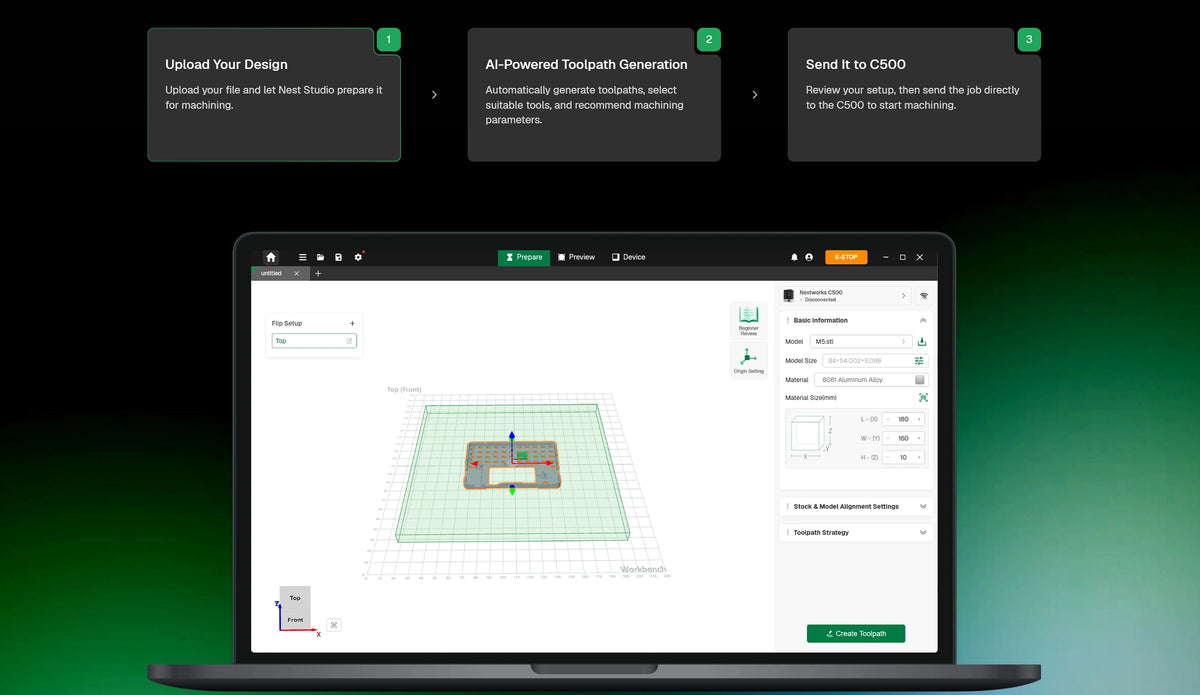This screenshot has height=695, width=1200.
Task: Open the Upload Your Design step card
Action: [274, 94]
